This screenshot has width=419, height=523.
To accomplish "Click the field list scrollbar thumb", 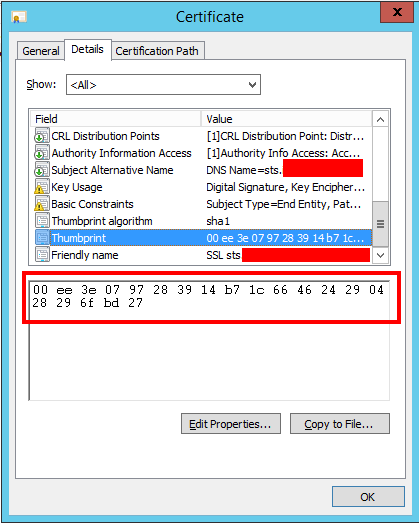I will pos(380,224).
